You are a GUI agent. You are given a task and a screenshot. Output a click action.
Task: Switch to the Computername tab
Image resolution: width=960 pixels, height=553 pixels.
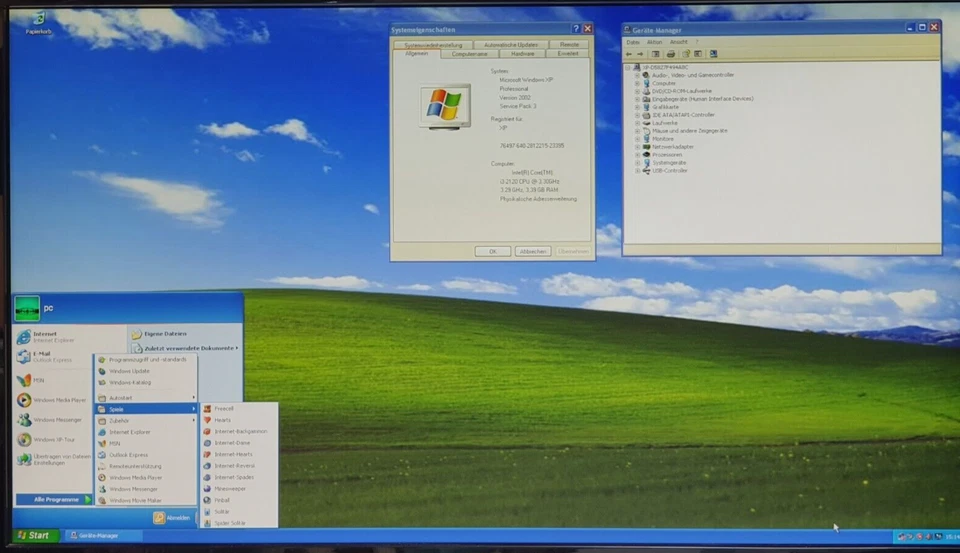470,54
